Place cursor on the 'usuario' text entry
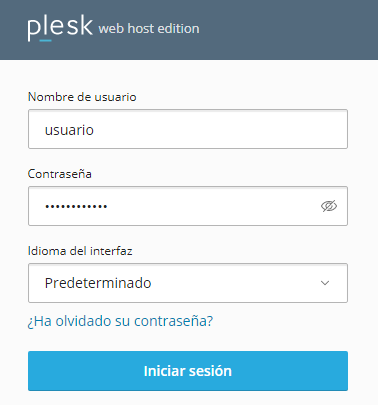The image size is (378, 405). 69,130
